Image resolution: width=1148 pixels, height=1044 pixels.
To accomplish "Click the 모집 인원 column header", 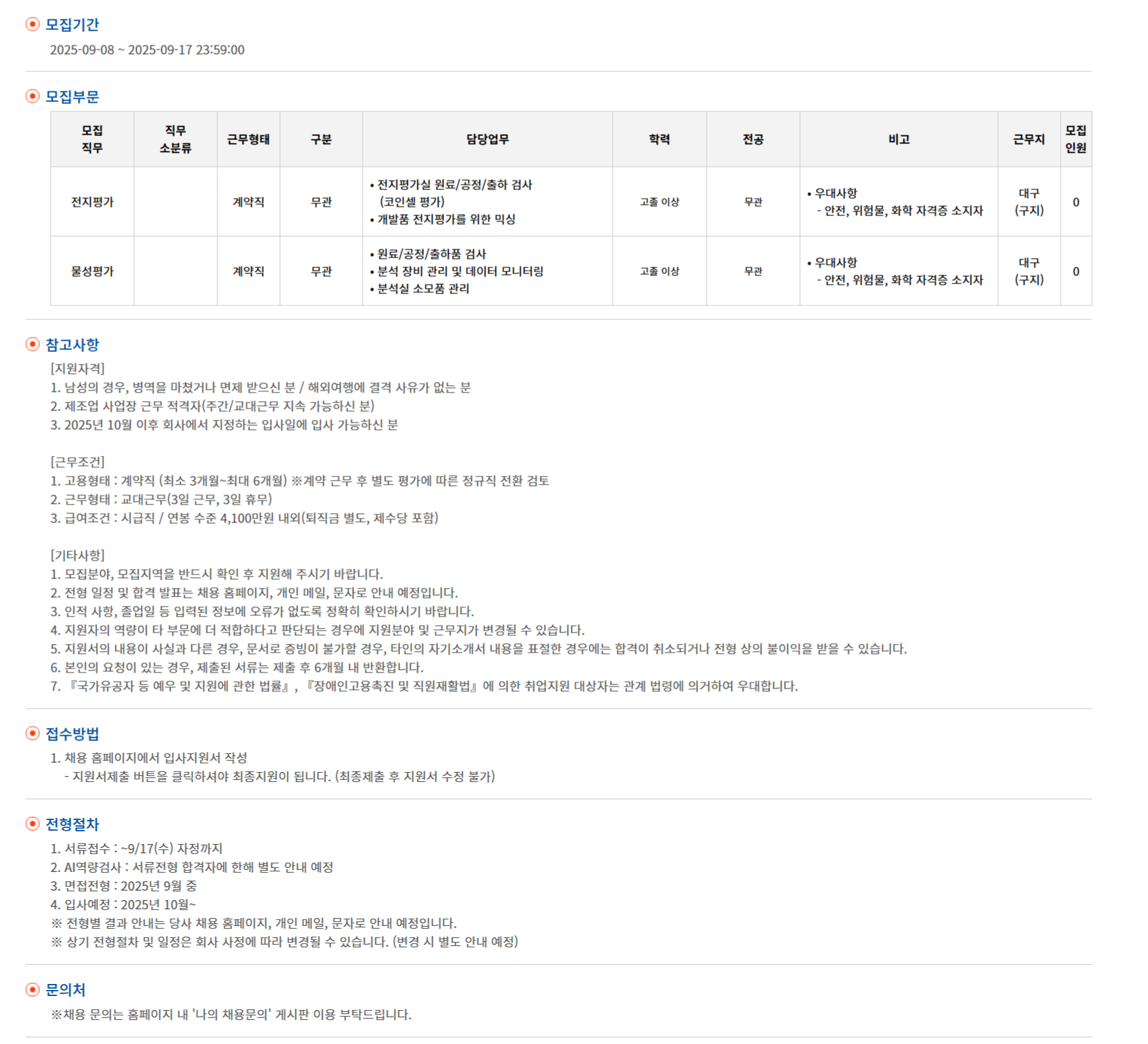I will point(1076,139).
